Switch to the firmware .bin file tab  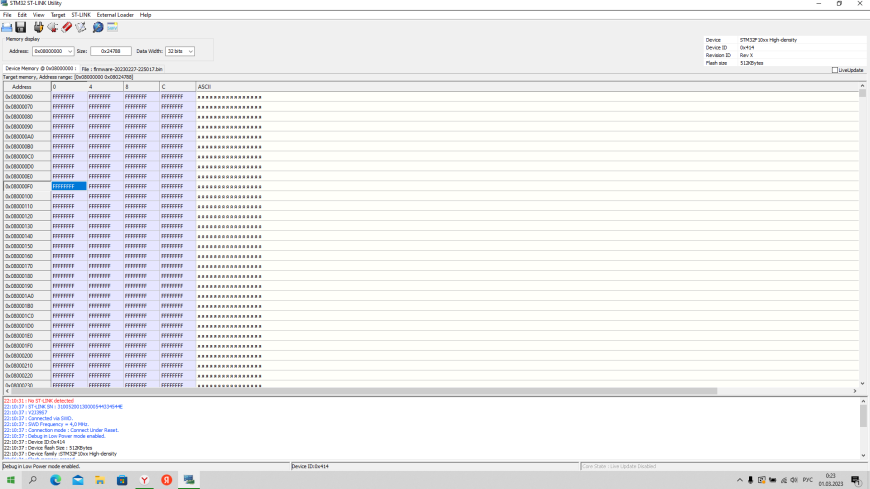[x=122, y=69]
